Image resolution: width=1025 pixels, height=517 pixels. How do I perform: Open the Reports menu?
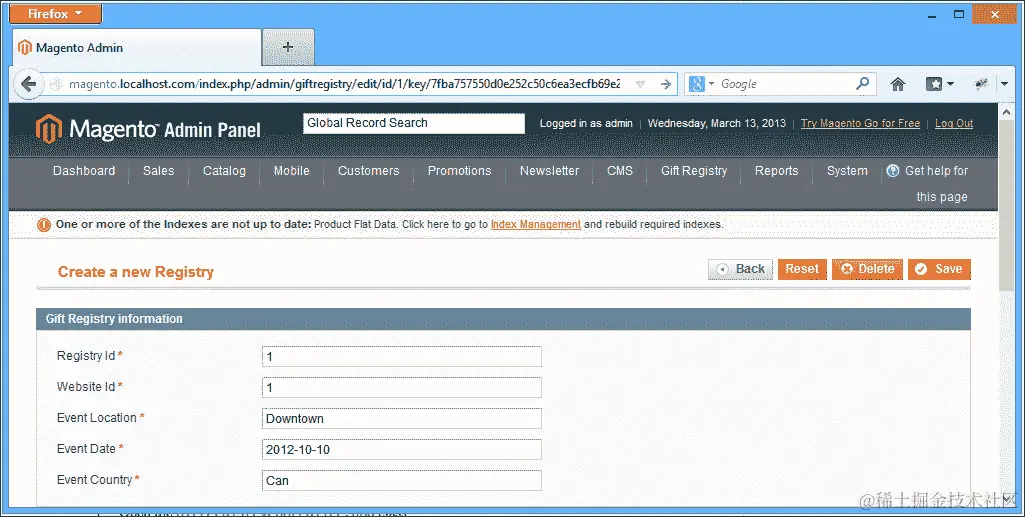(777, 171)
